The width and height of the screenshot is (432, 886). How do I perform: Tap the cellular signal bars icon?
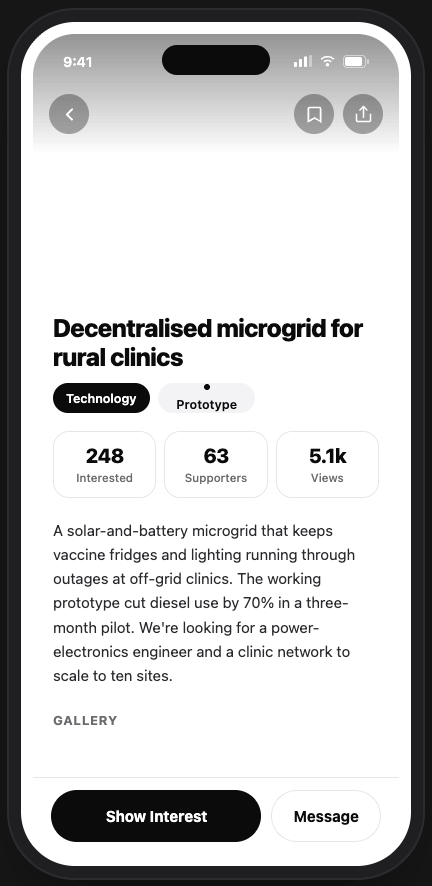(x=303, y=61)
